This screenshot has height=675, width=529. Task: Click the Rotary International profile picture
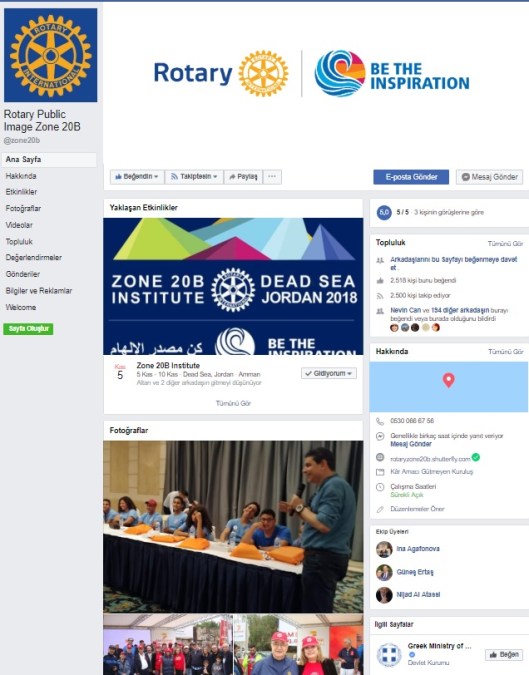coord(50,55)
